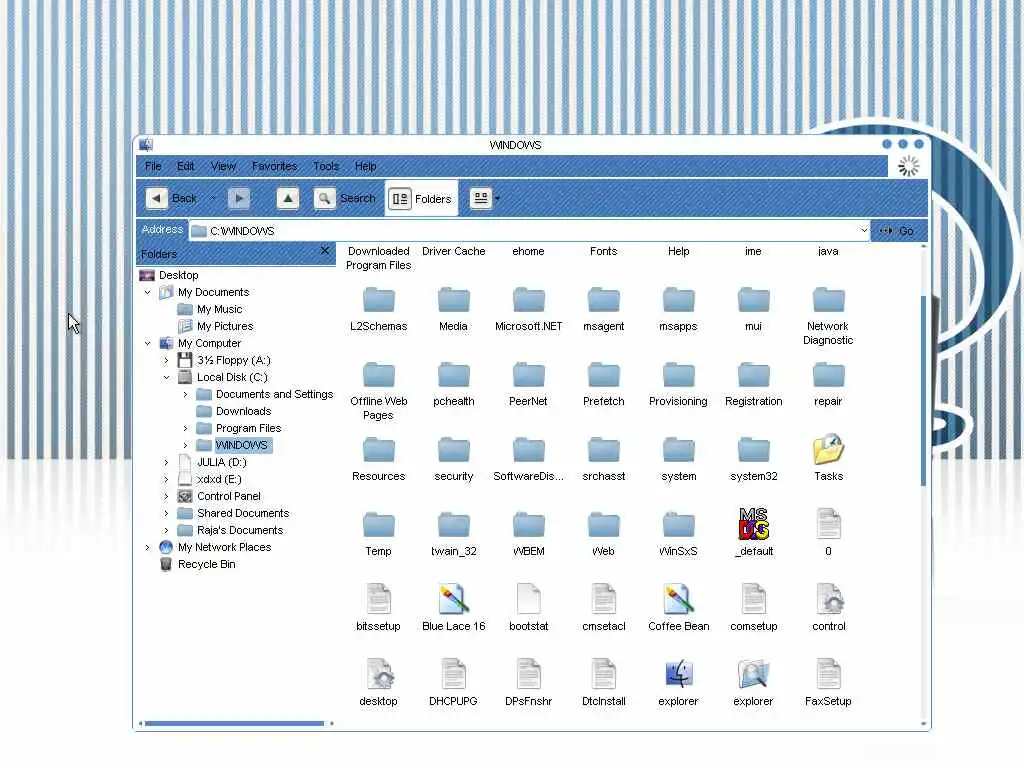Select the WinSxS folder icon

pyautogui.click(x=679, y=524)
